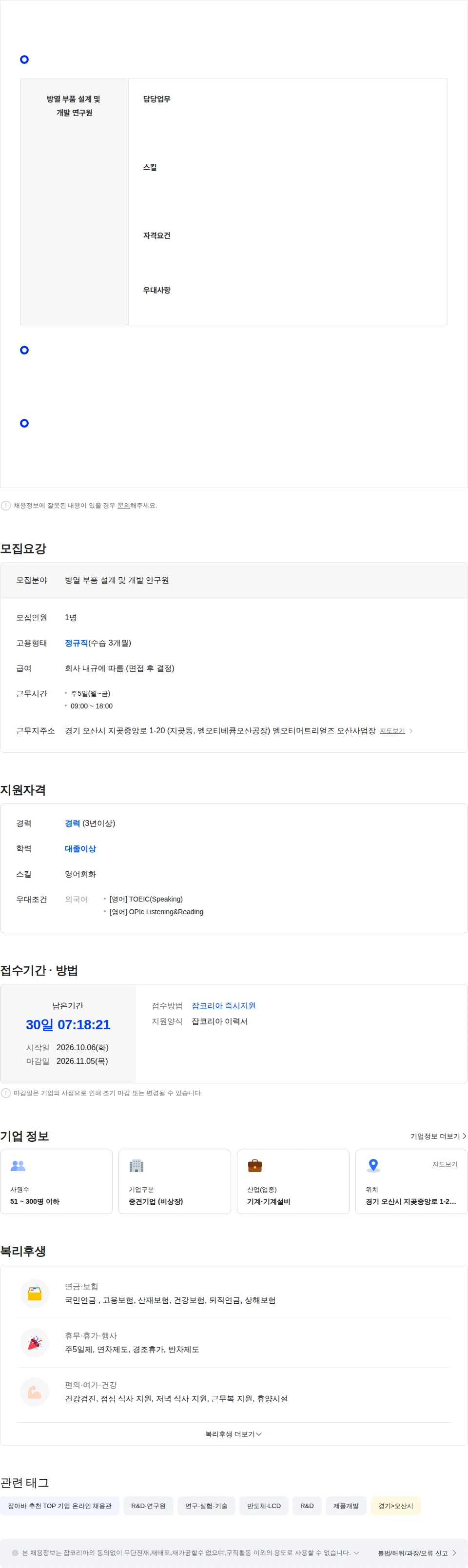This screenshot has width=468, height=1568.
Task: Select tag 잡아바 추천 TOP 기업 온라인 채용관
Action: coord(59,1505)
